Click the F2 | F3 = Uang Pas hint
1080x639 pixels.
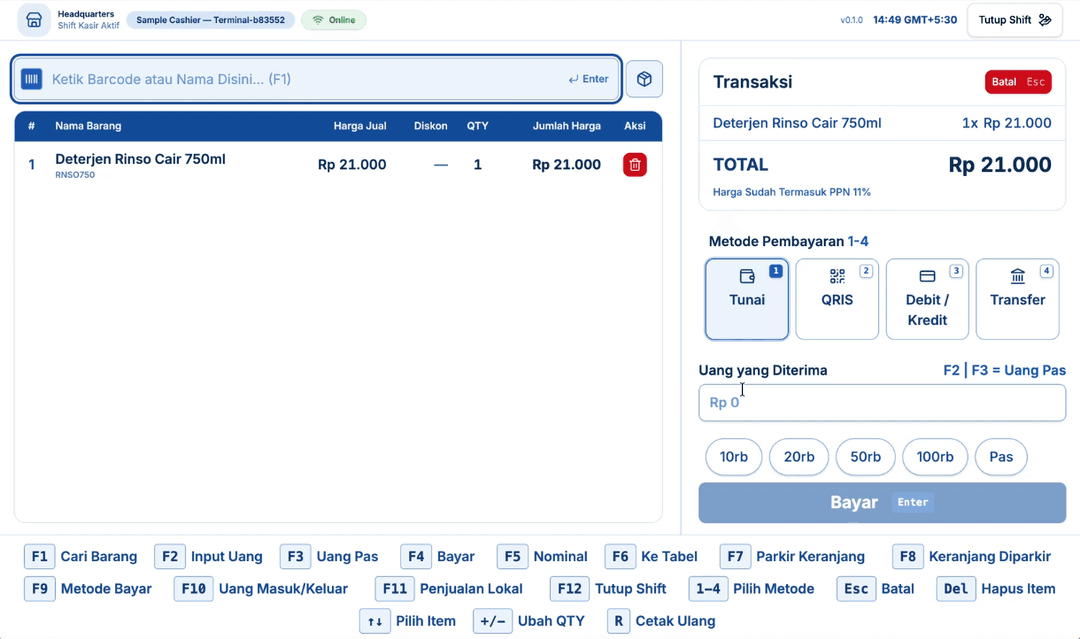pyautogui.click(x=1004, y=370)
